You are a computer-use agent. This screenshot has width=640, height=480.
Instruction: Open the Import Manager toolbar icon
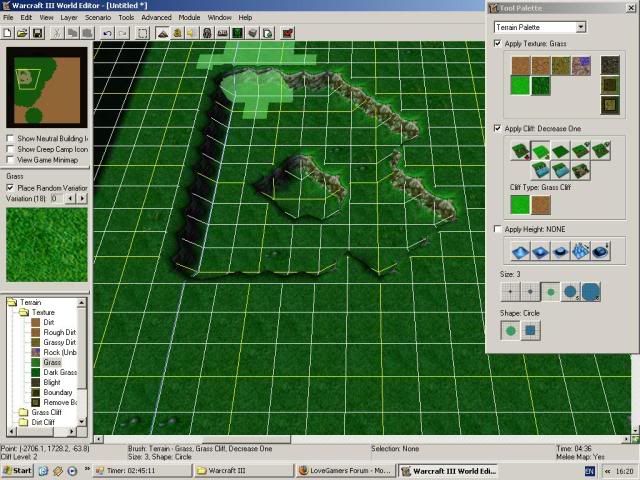268,33
